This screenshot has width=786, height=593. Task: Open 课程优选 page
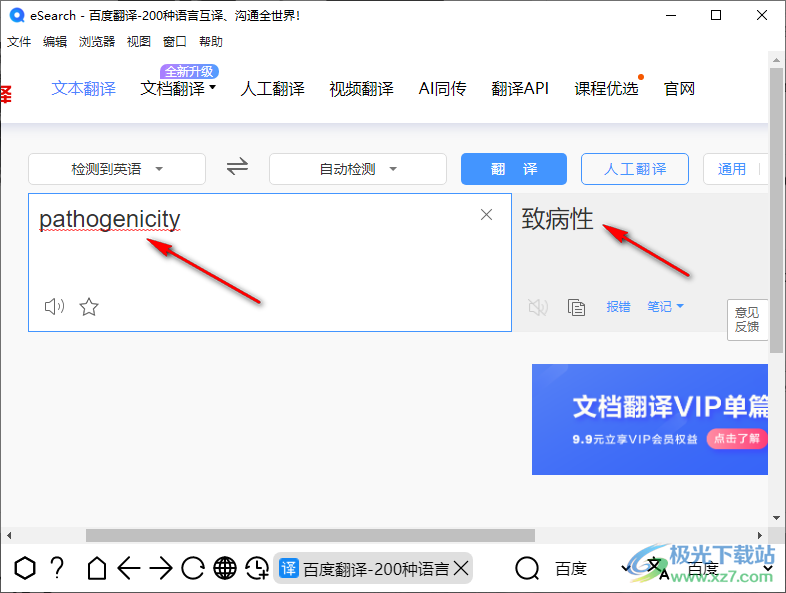pyautogui.click(x=607, y=89)
